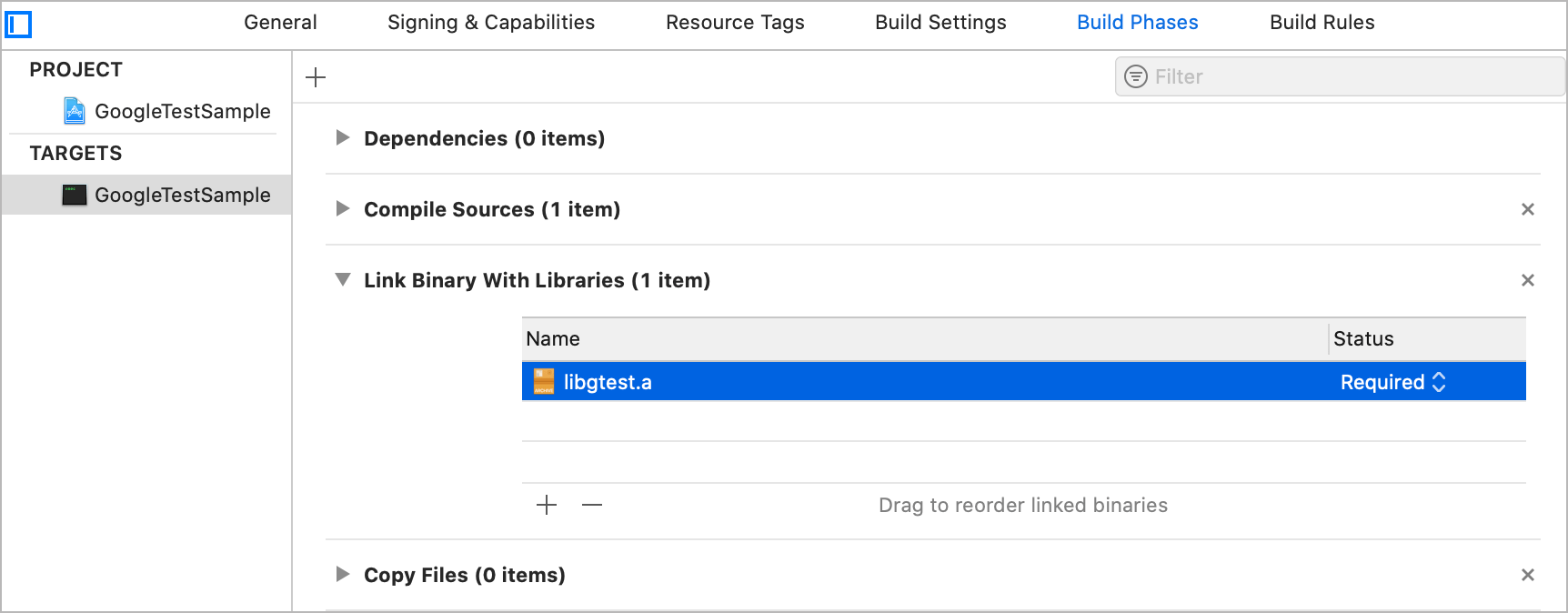Click the GoogleTestSample project app icon

(x=73, y=111)
